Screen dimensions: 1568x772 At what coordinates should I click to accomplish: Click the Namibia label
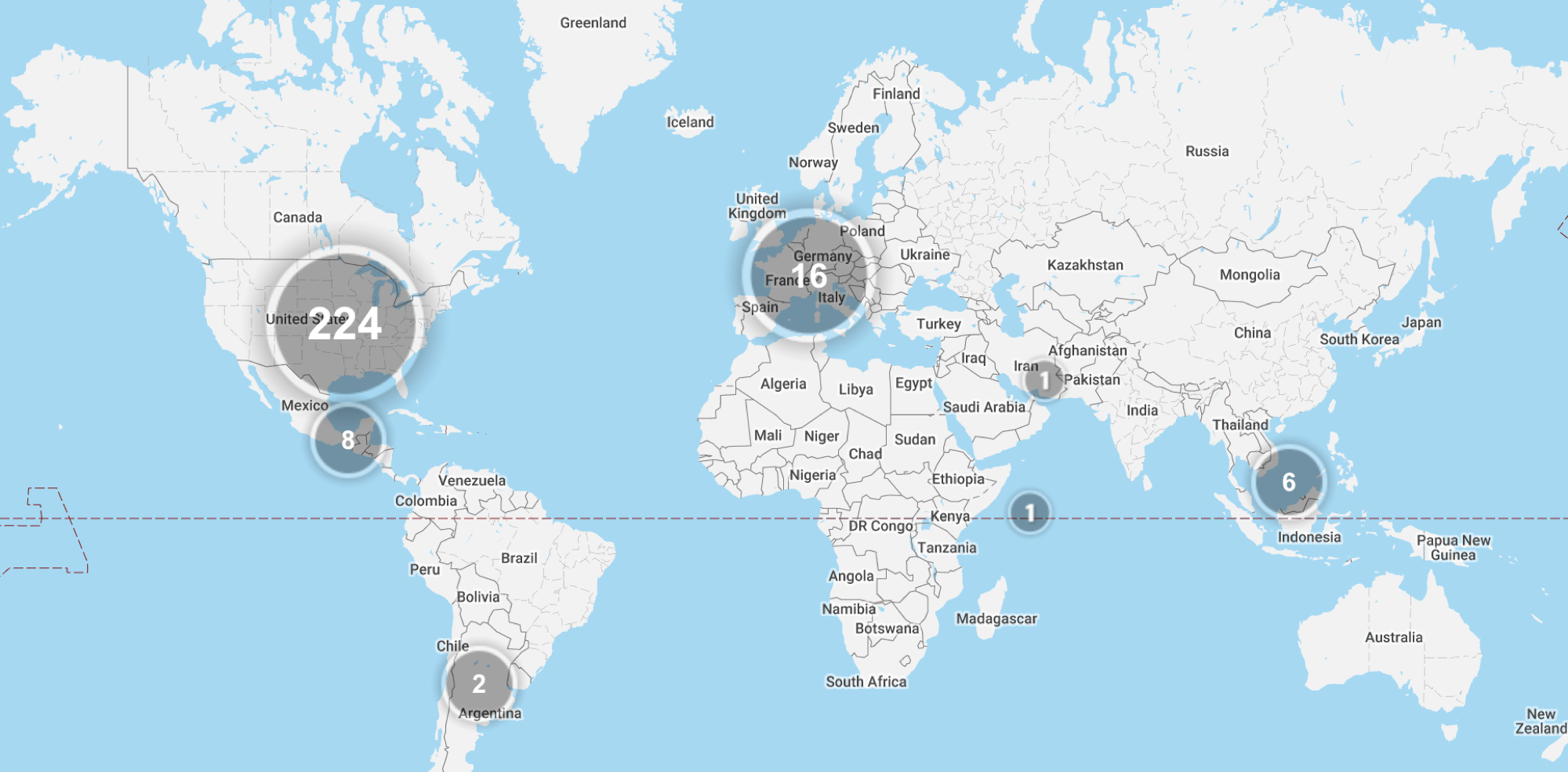pos(848,609)
